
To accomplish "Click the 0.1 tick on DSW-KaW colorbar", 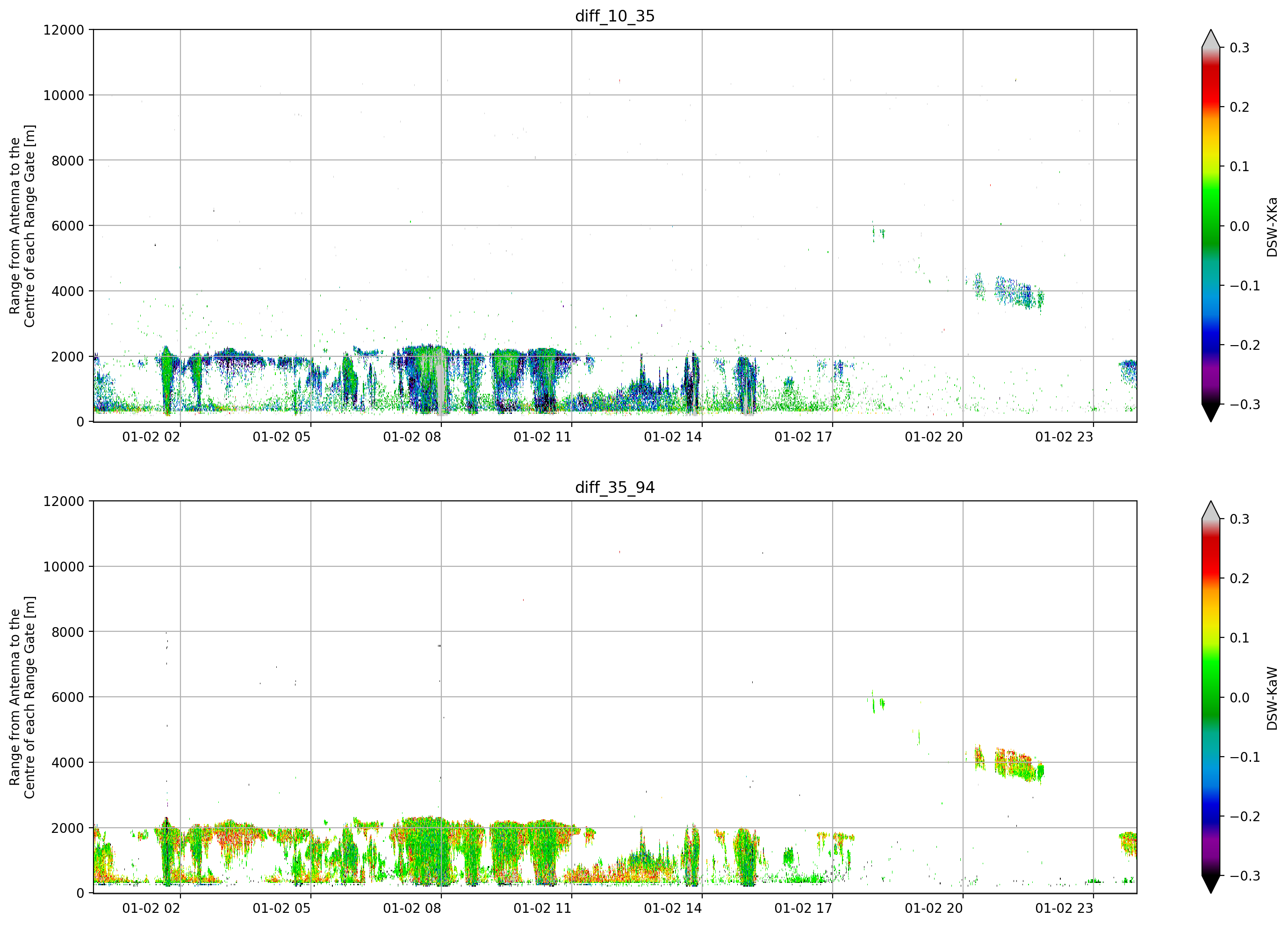I will [x=1240, y=638].
